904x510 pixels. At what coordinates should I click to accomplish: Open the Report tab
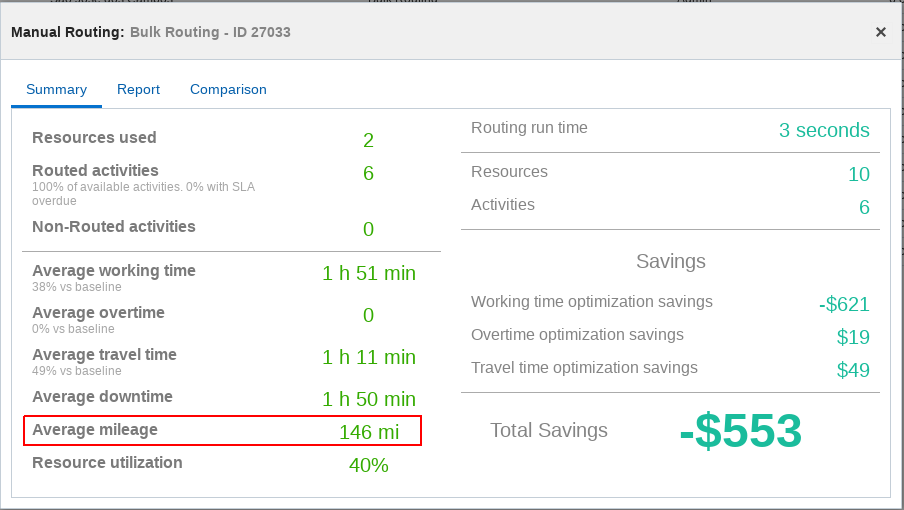[x=138, y=89]
